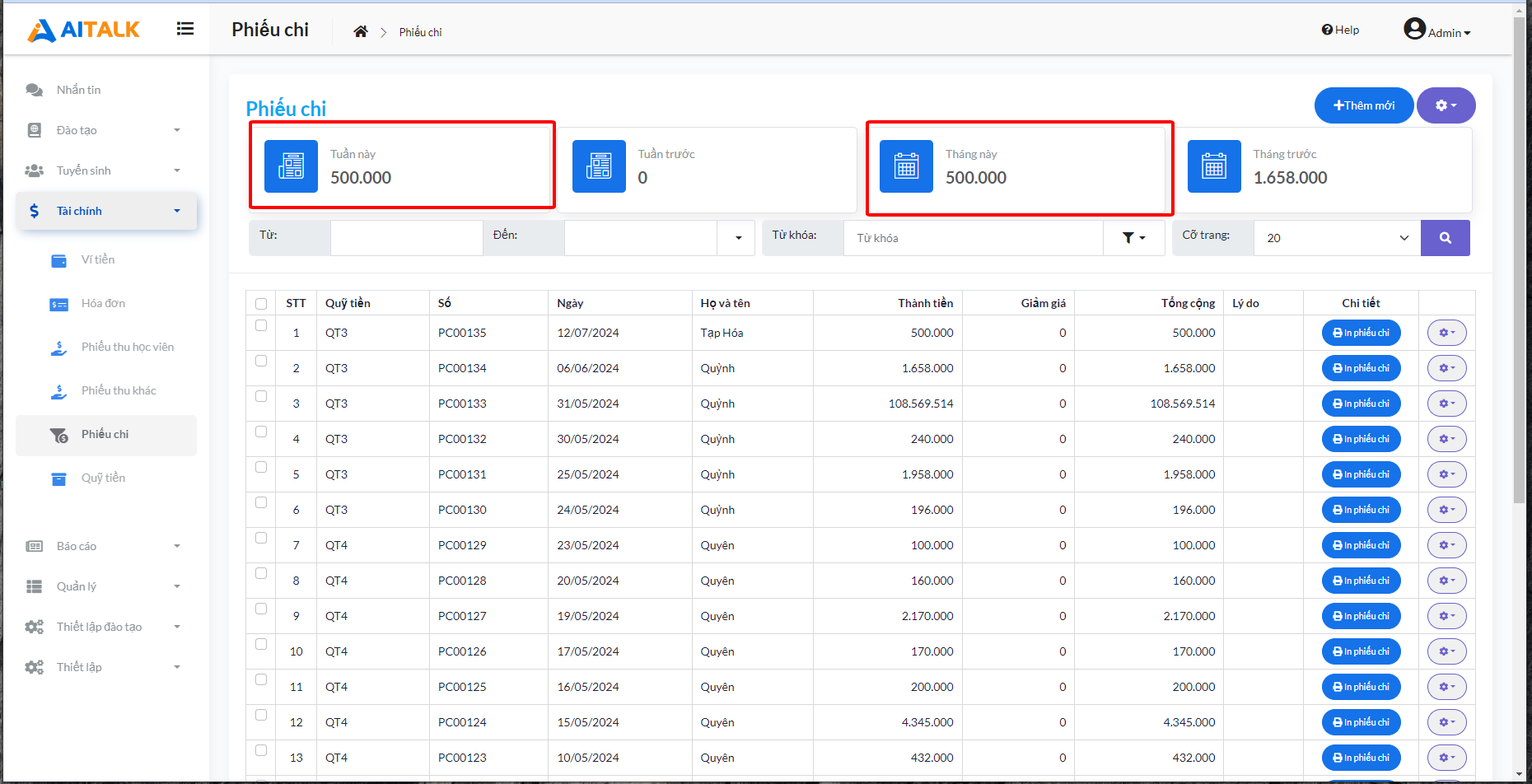Open Phiếu thu khác submenu item
Screen dimensions: 1532x784
pos(106,390)
